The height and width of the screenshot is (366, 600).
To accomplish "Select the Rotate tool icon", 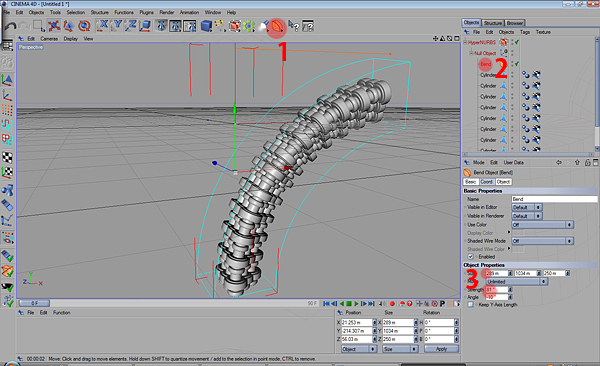I will [84, 26].
